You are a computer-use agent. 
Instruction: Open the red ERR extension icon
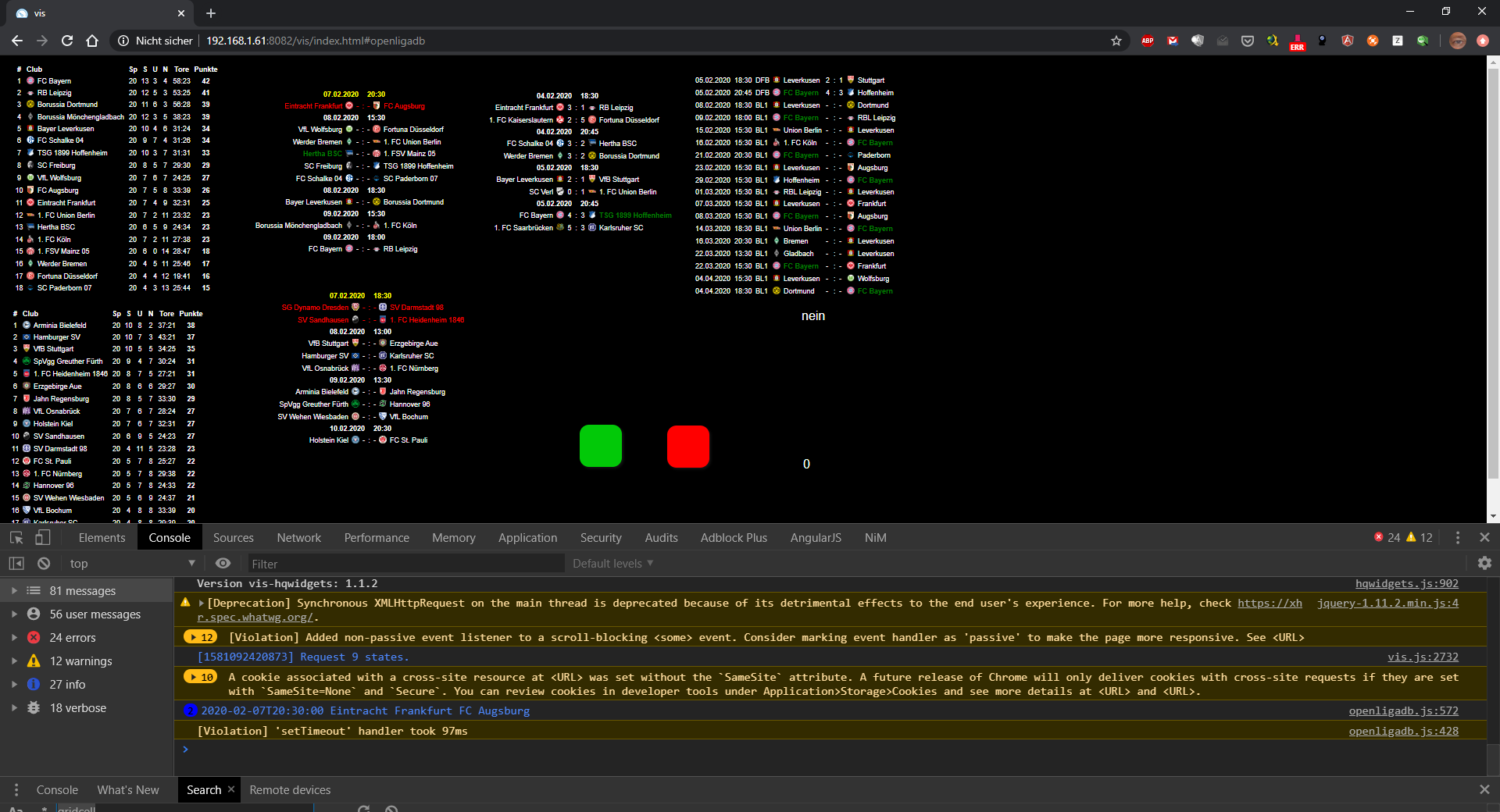pos(1298,42)
